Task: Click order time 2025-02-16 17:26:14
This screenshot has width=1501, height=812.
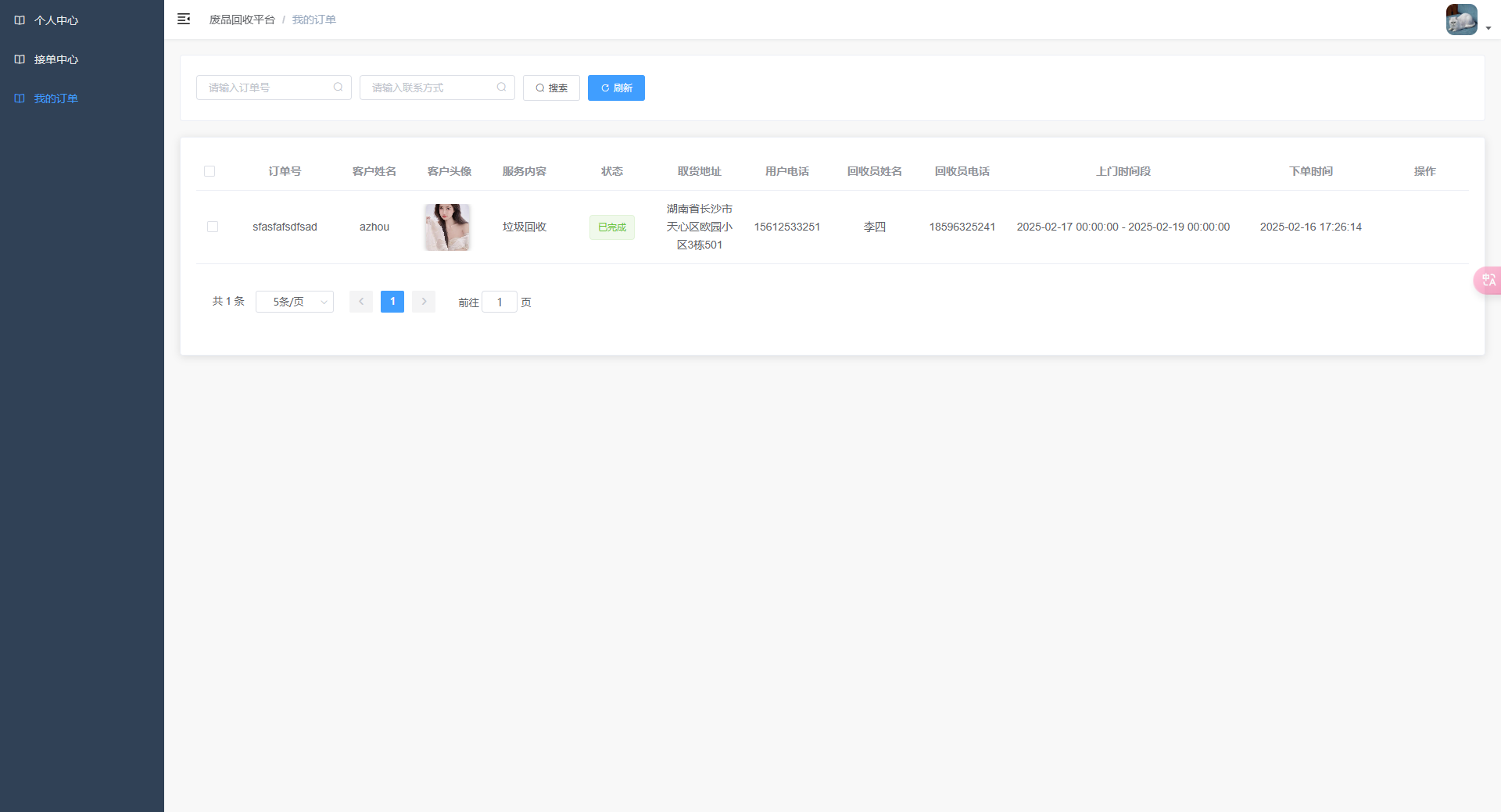Action: (x=1311, y=227)
